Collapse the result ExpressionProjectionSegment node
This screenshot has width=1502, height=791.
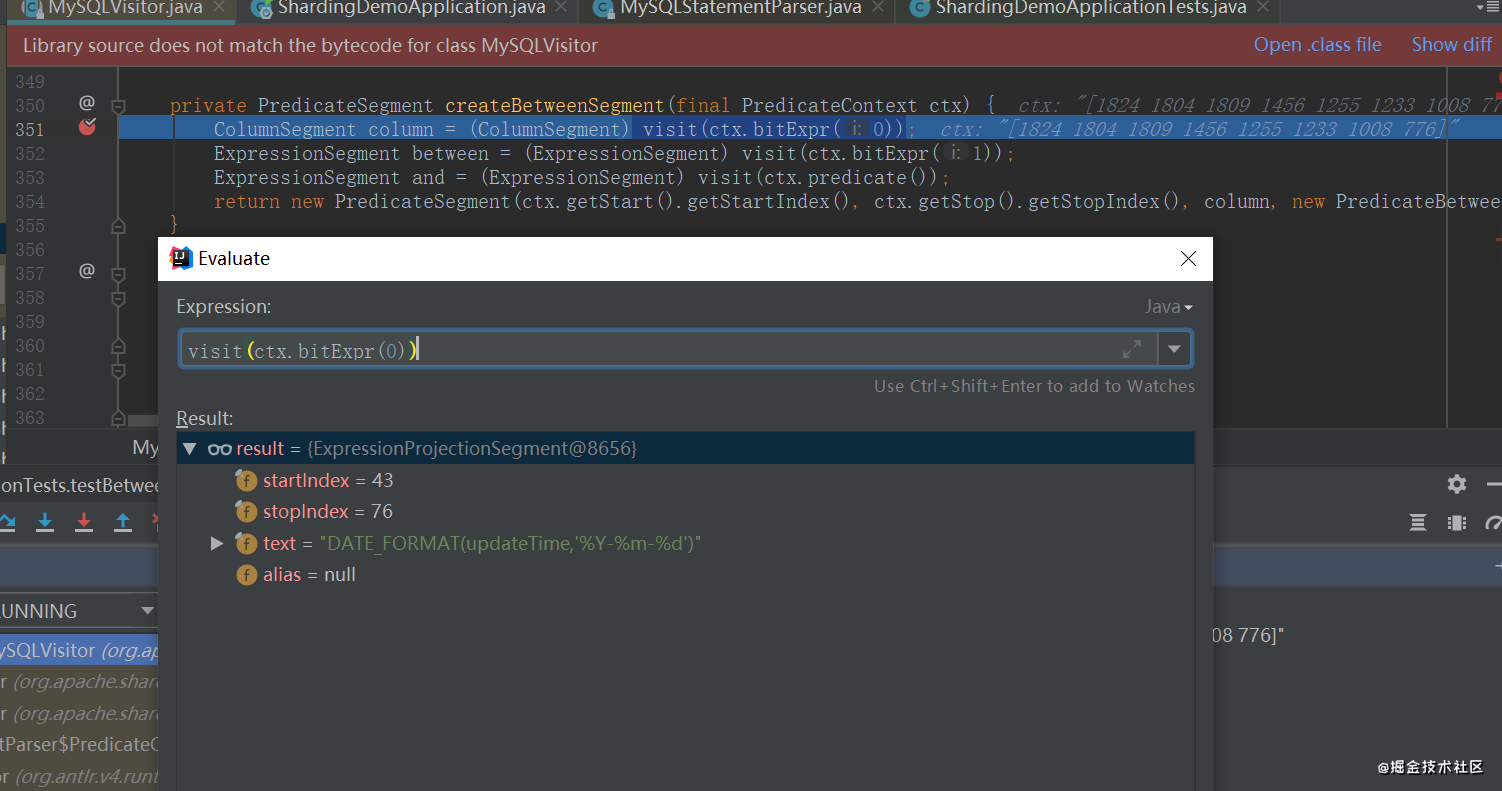(x=190, y=448)
